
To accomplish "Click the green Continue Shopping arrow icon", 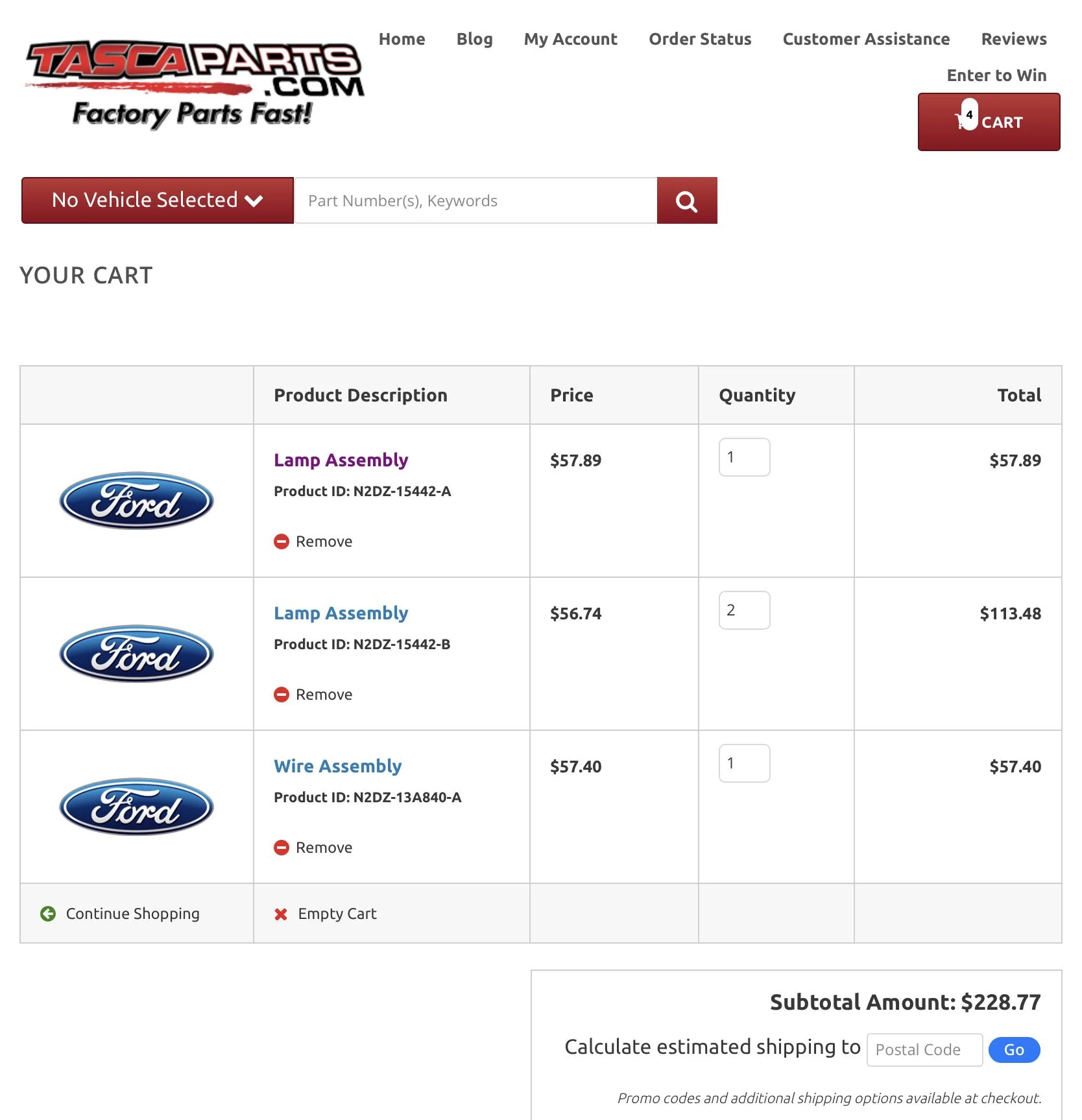I will pyautogui.click(x=48, y=914).
